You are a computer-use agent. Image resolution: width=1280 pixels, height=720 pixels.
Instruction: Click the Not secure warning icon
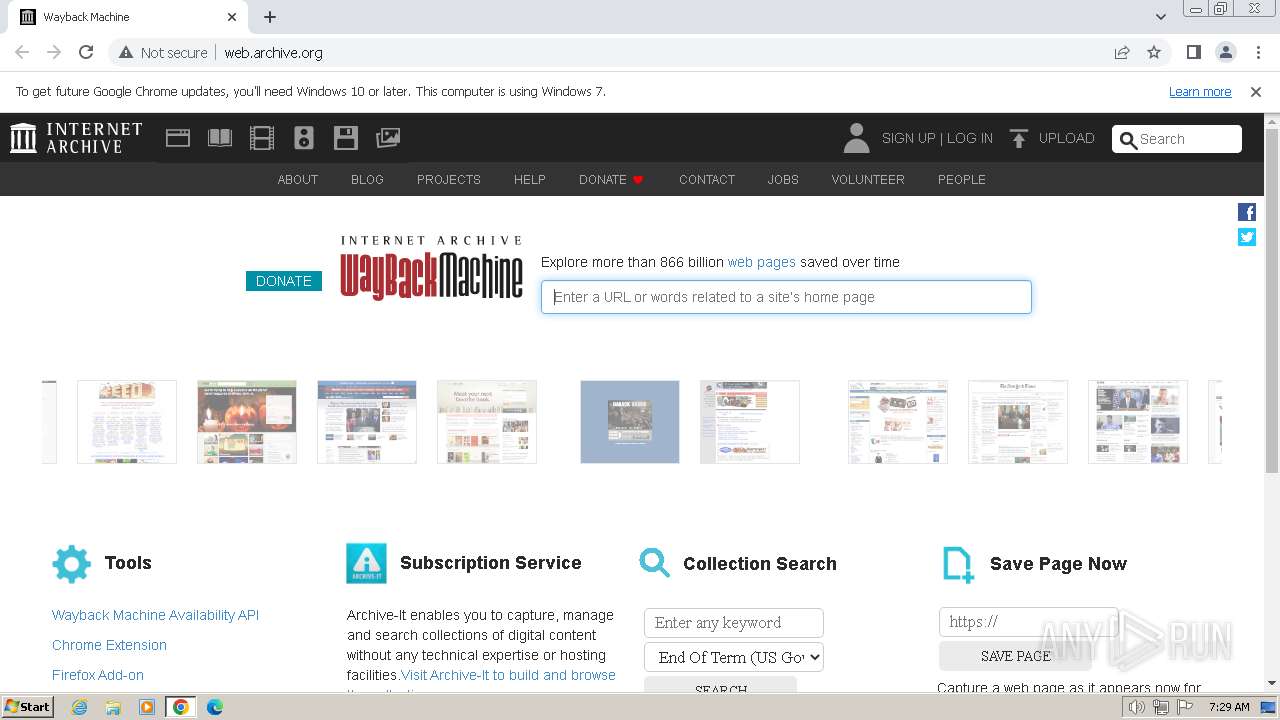[126, 52]
